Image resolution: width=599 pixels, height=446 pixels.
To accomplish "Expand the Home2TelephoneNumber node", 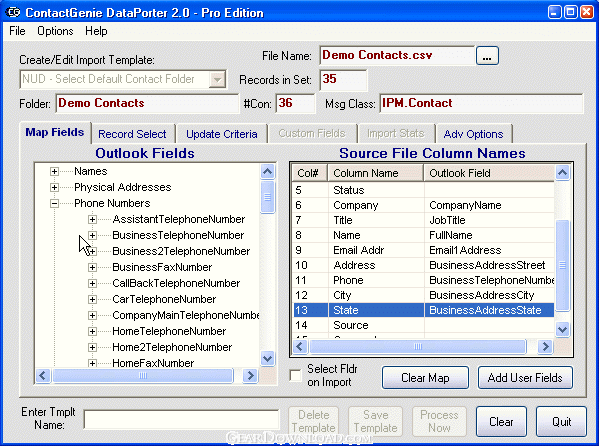I will pos(92,347).
